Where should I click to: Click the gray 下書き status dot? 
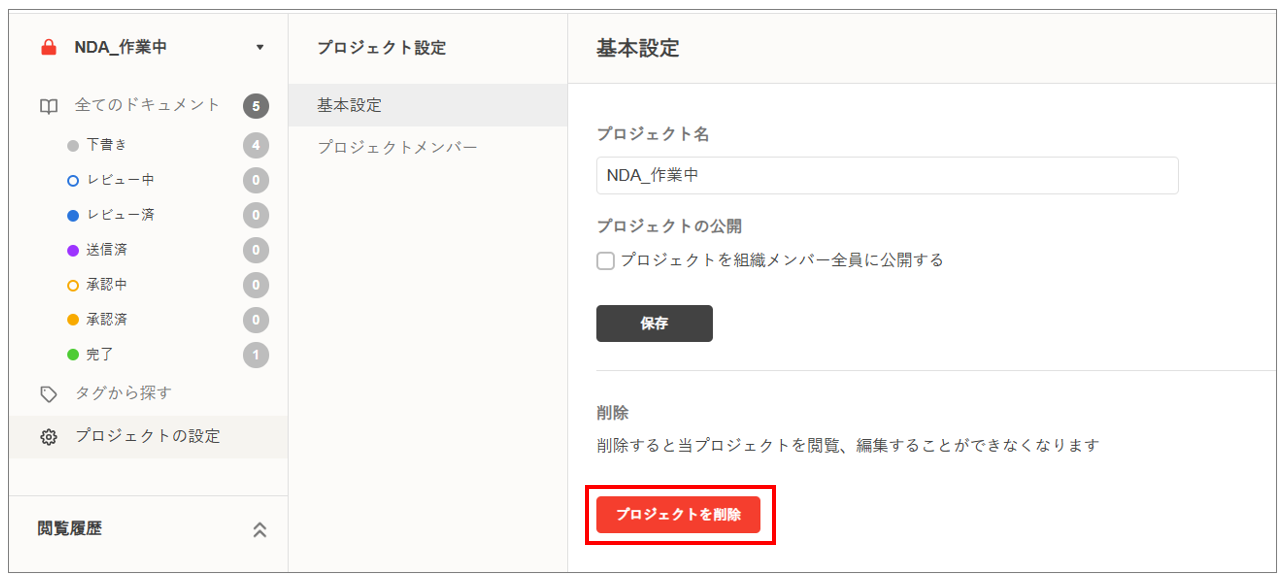73,145
